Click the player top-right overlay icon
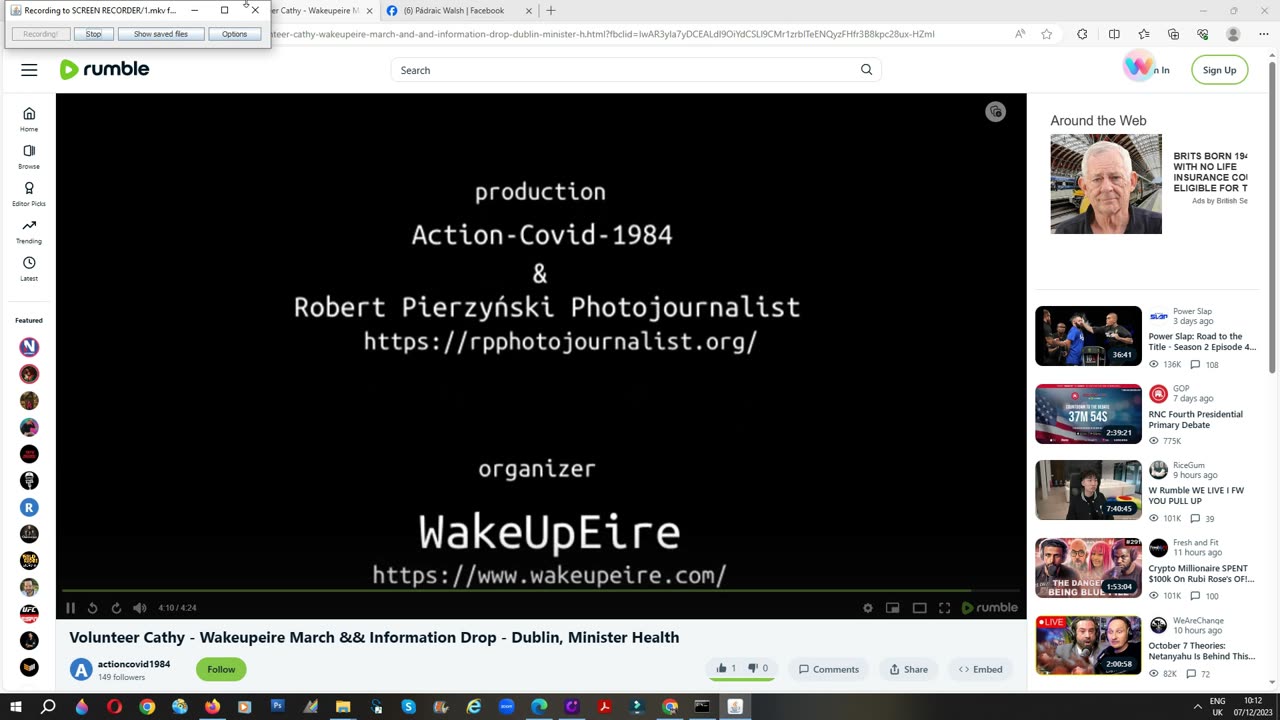Screen dimensions: 1280x720 995,112
